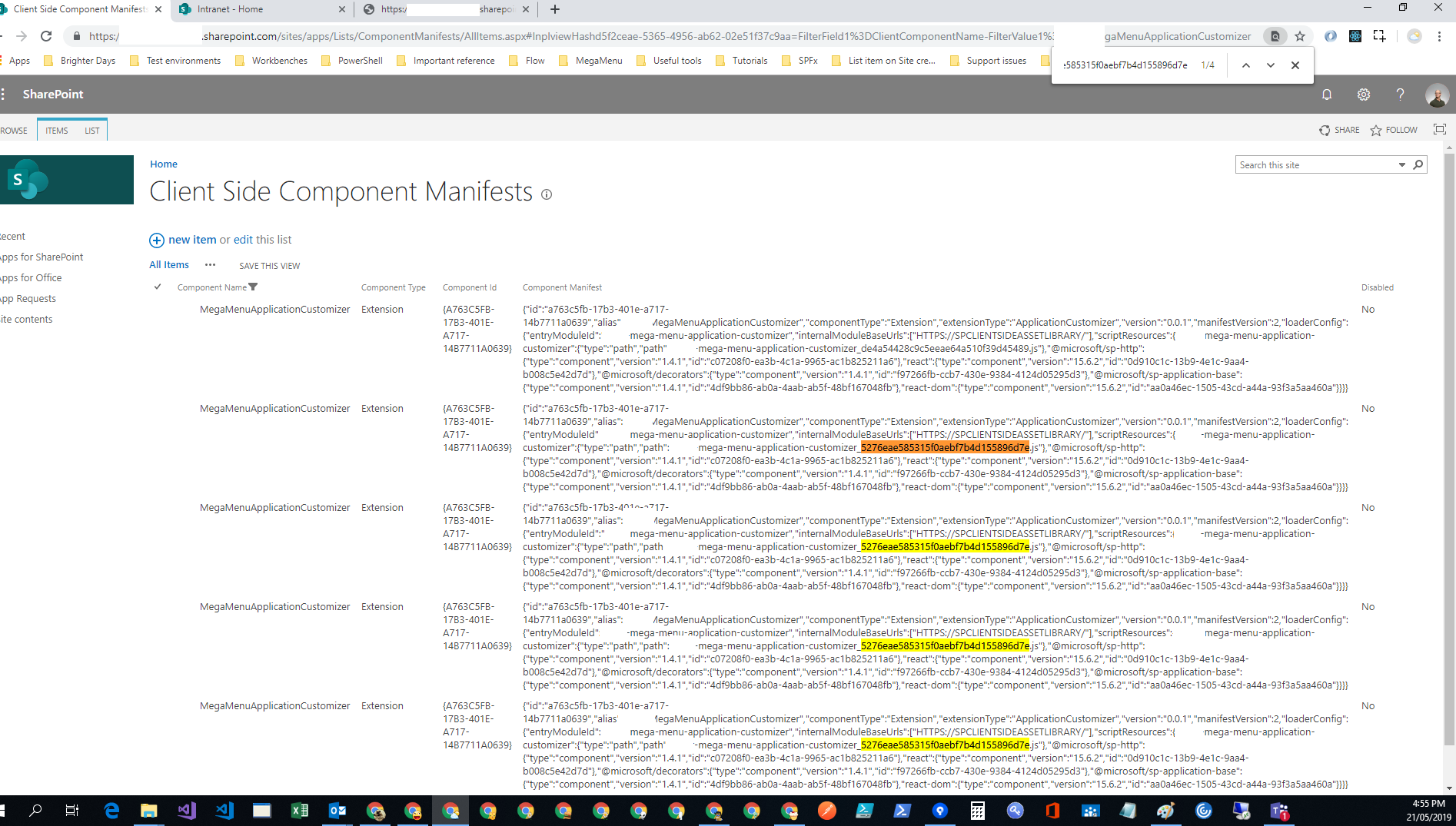The height and width of the screenshot is (826, 1456).
Task: Click the browser forward arrow
Action: (21, 36)
